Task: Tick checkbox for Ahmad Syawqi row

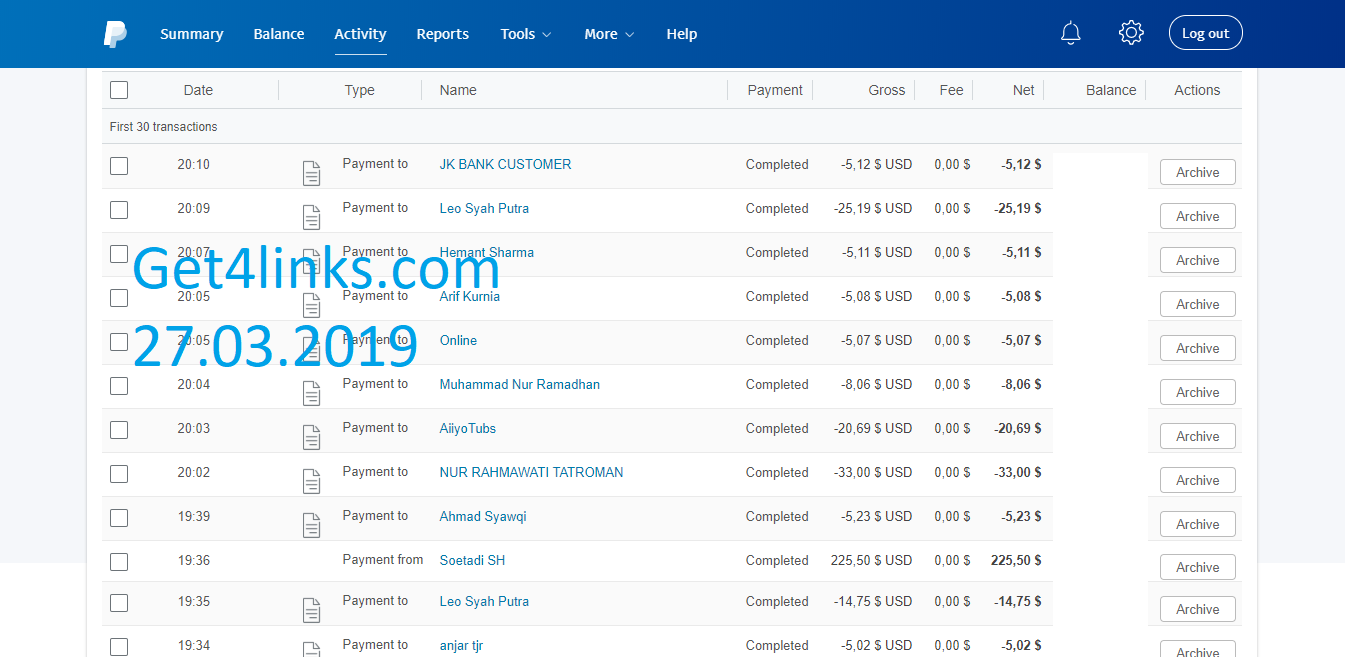Action: point(119,518)
